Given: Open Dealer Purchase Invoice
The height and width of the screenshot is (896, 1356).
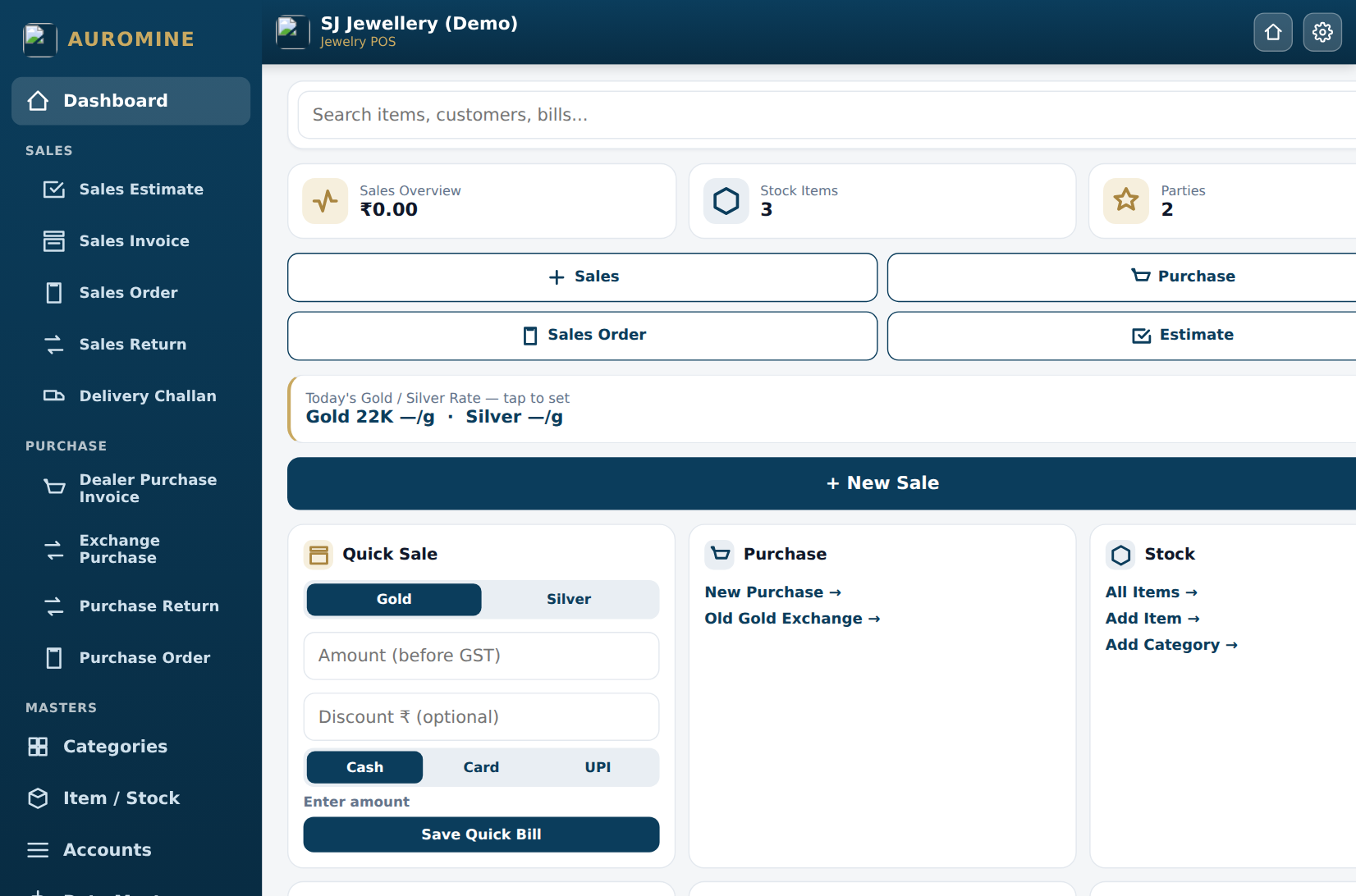Looking at the screenshot, I should pos(131,488).
